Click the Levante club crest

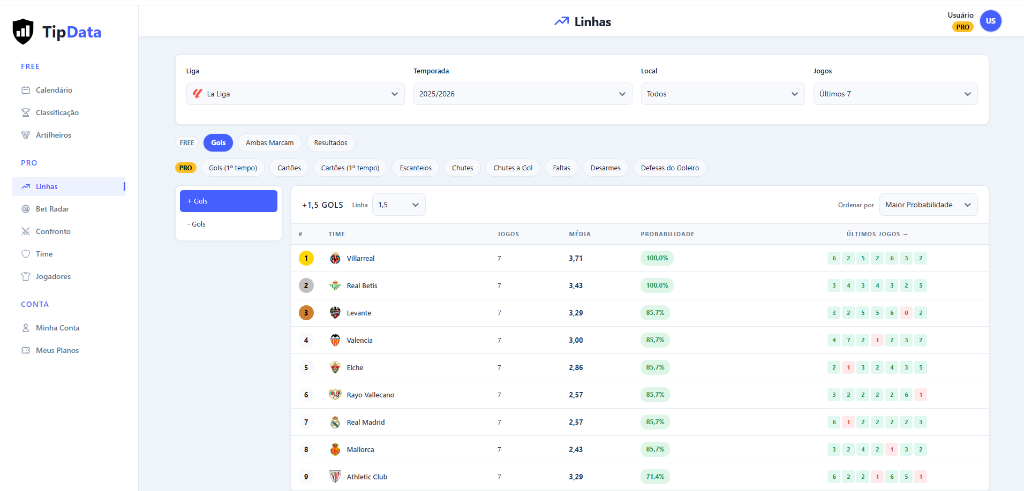point(335,313)
